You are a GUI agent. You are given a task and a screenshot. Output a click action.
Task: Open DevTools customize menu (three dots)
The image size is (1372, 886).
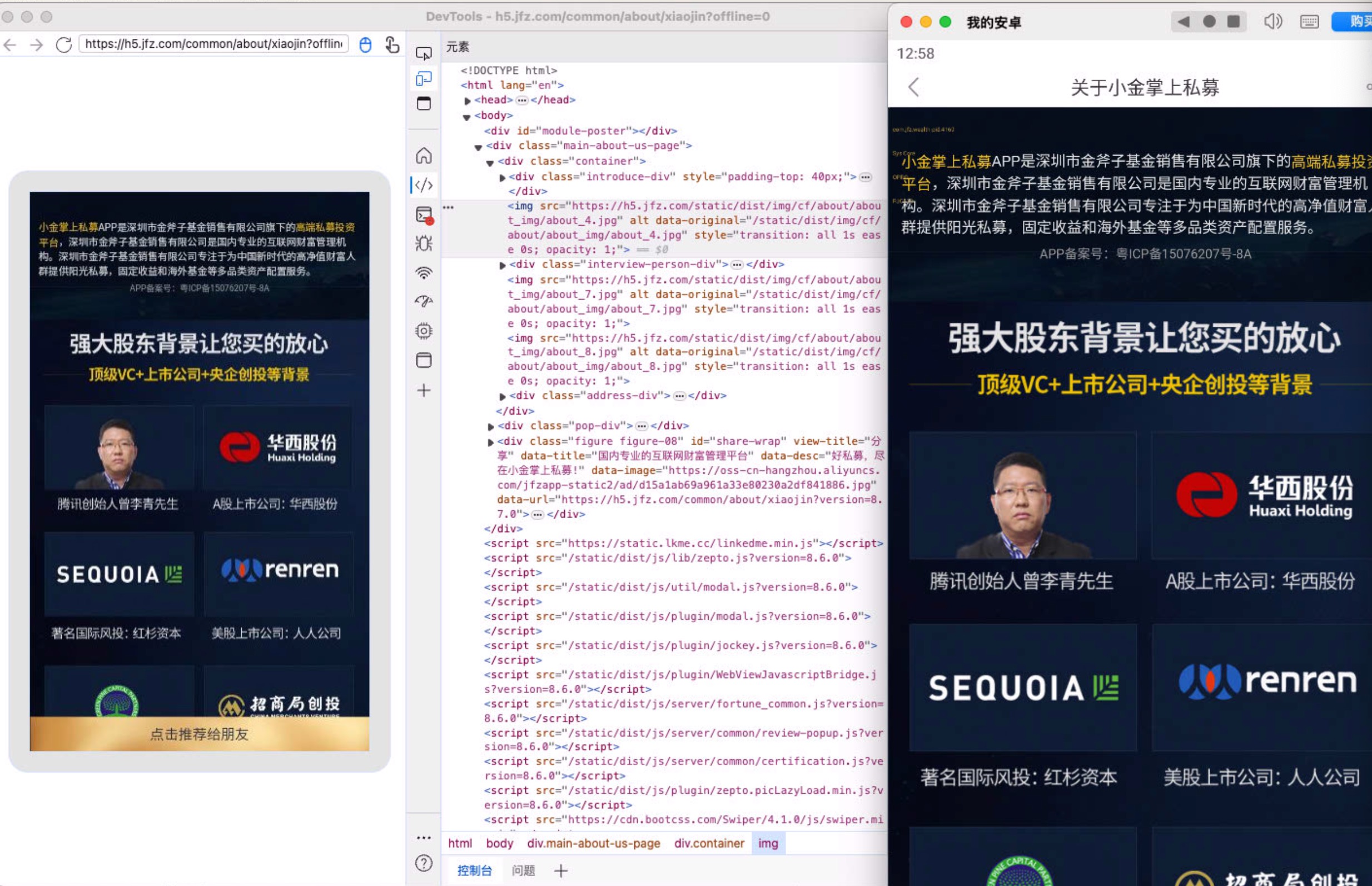(x=424, y=838)
